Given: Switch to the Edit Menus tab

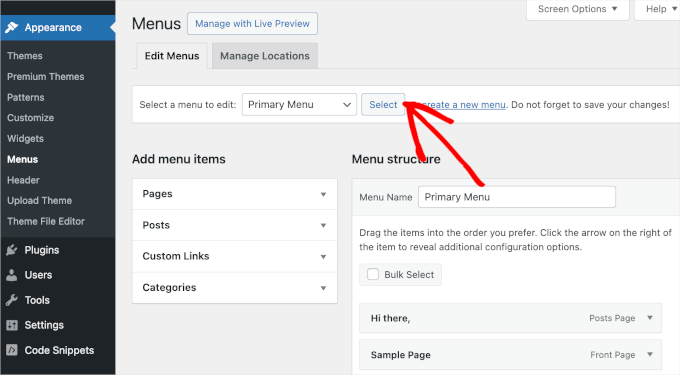Looking at the screenshot, I should (172, 56).
